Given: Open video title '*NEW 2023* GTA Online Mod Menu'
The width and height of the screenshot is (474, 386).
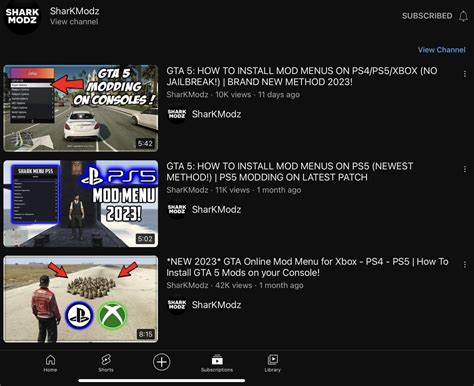Looking at the screenshot, I should (307, 267).
